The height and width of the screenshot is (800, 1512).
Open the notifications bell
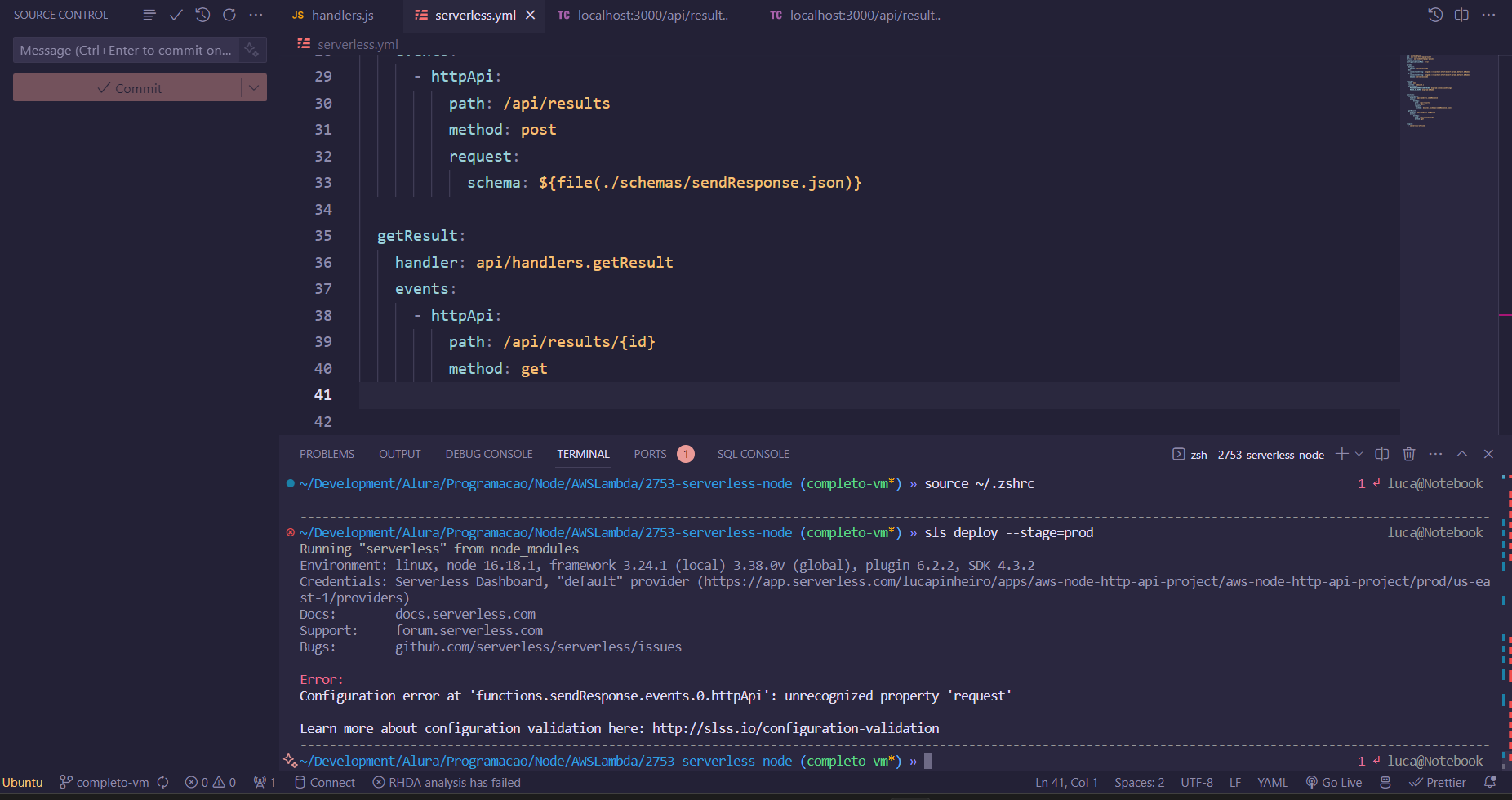(1490, 782)
